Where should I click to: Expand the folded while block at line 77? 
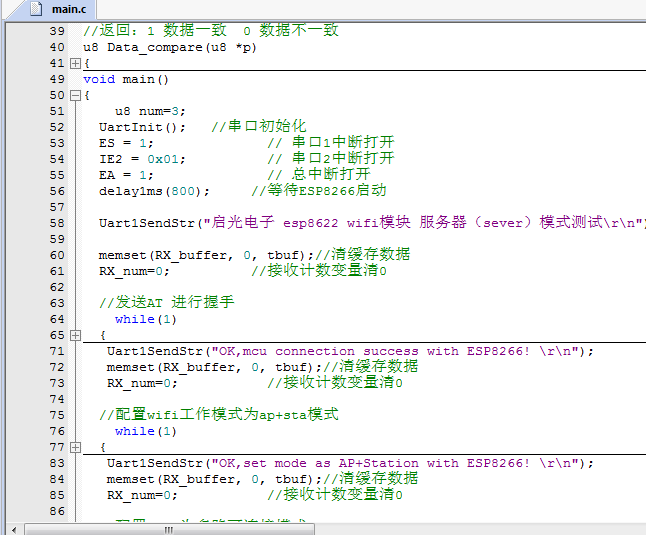tap(75, 447)
